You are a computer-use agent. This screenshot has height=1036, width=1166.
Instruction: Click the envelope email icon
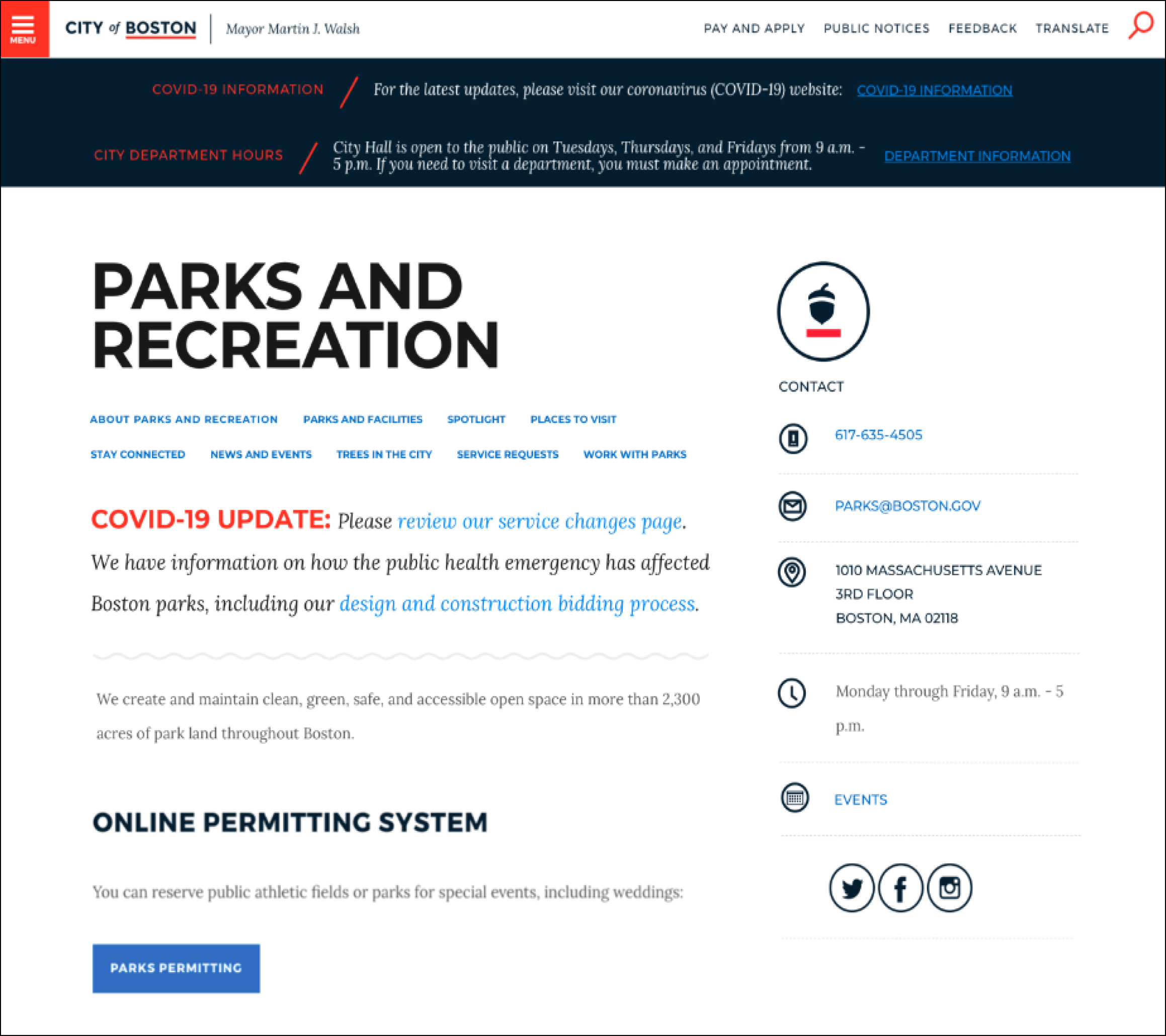[792, 506]
